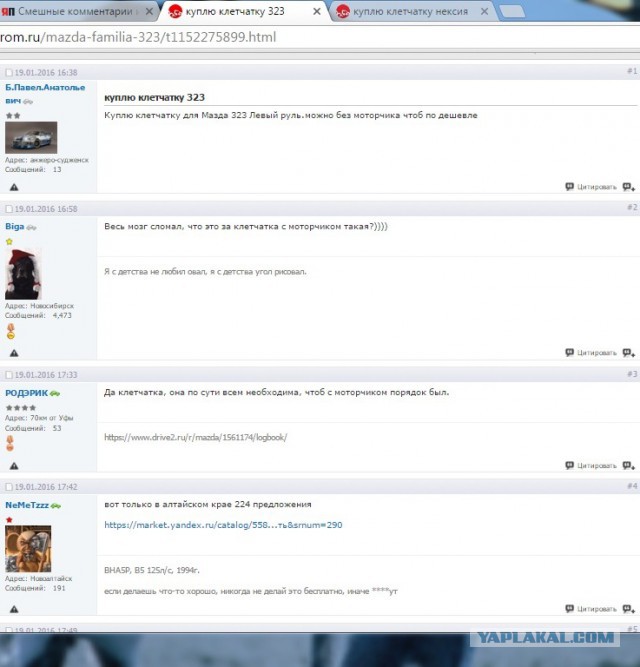Click the reputation medal icon under Biga's profile
This screenshot has width=640, height=667.
11,331
